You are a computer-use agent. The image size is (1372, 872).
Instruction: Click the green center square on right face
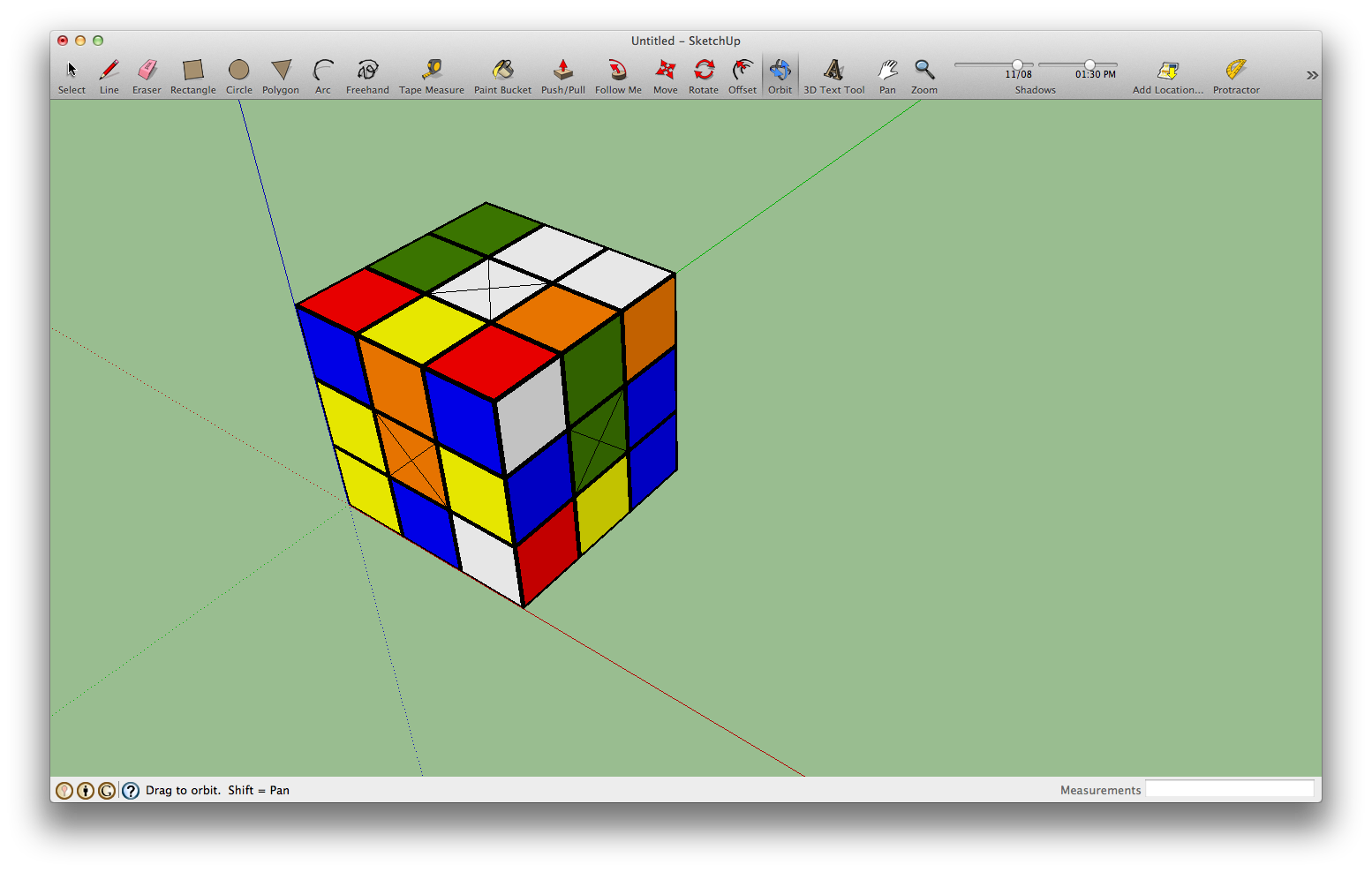599,440
